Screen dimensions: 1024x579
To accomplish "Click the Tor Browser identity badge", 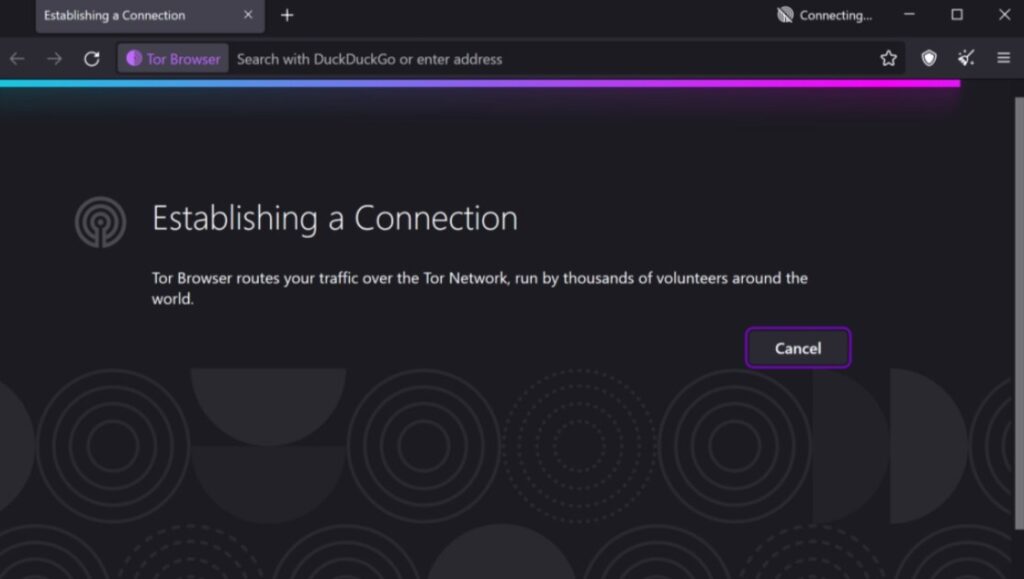I will (x=173, y=59).
